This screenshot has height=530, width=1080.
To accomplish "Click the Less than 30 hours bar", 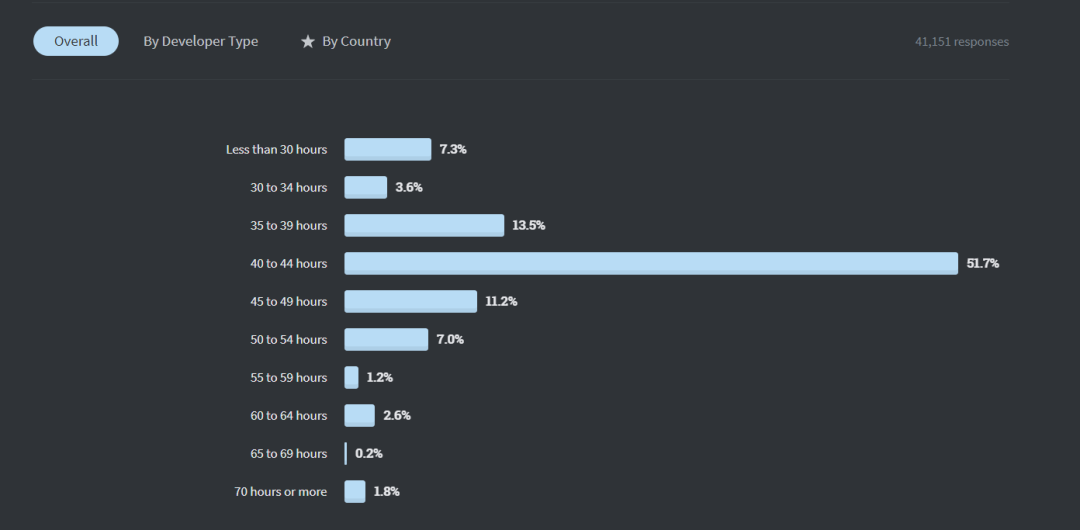I will 388,149.
